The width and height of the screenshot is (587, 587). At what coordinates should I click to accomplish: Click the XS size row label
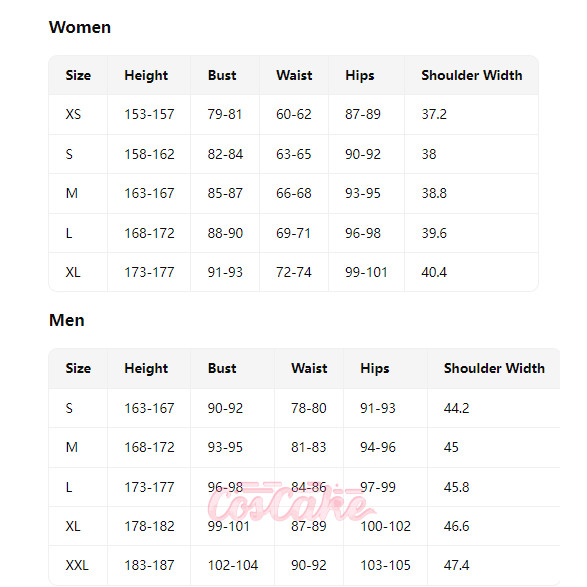[x=73, y=114]
